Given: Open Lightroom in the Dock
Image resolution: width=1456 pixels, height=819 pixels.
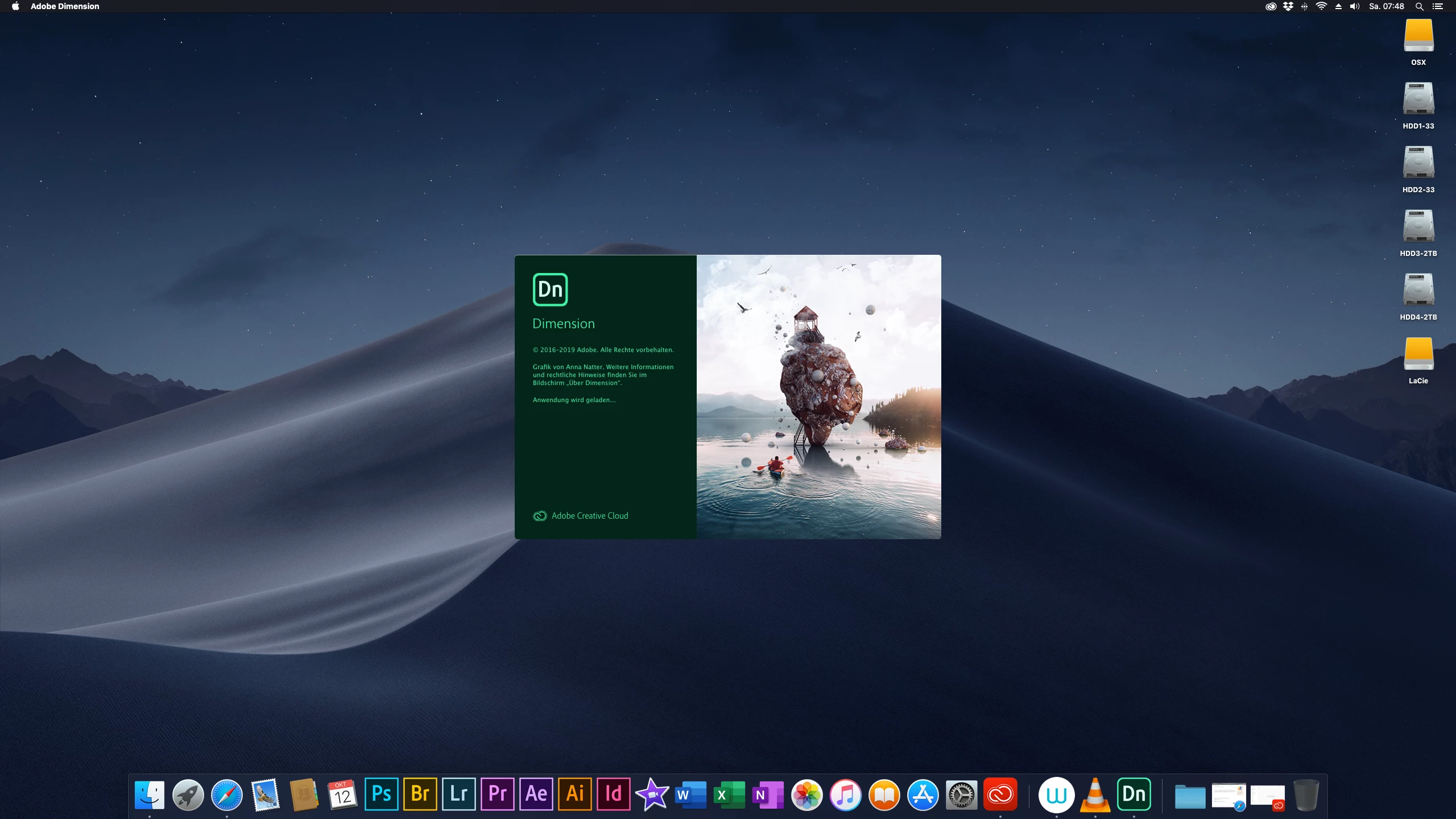Looking at the screenshot, I should [458, 794].
